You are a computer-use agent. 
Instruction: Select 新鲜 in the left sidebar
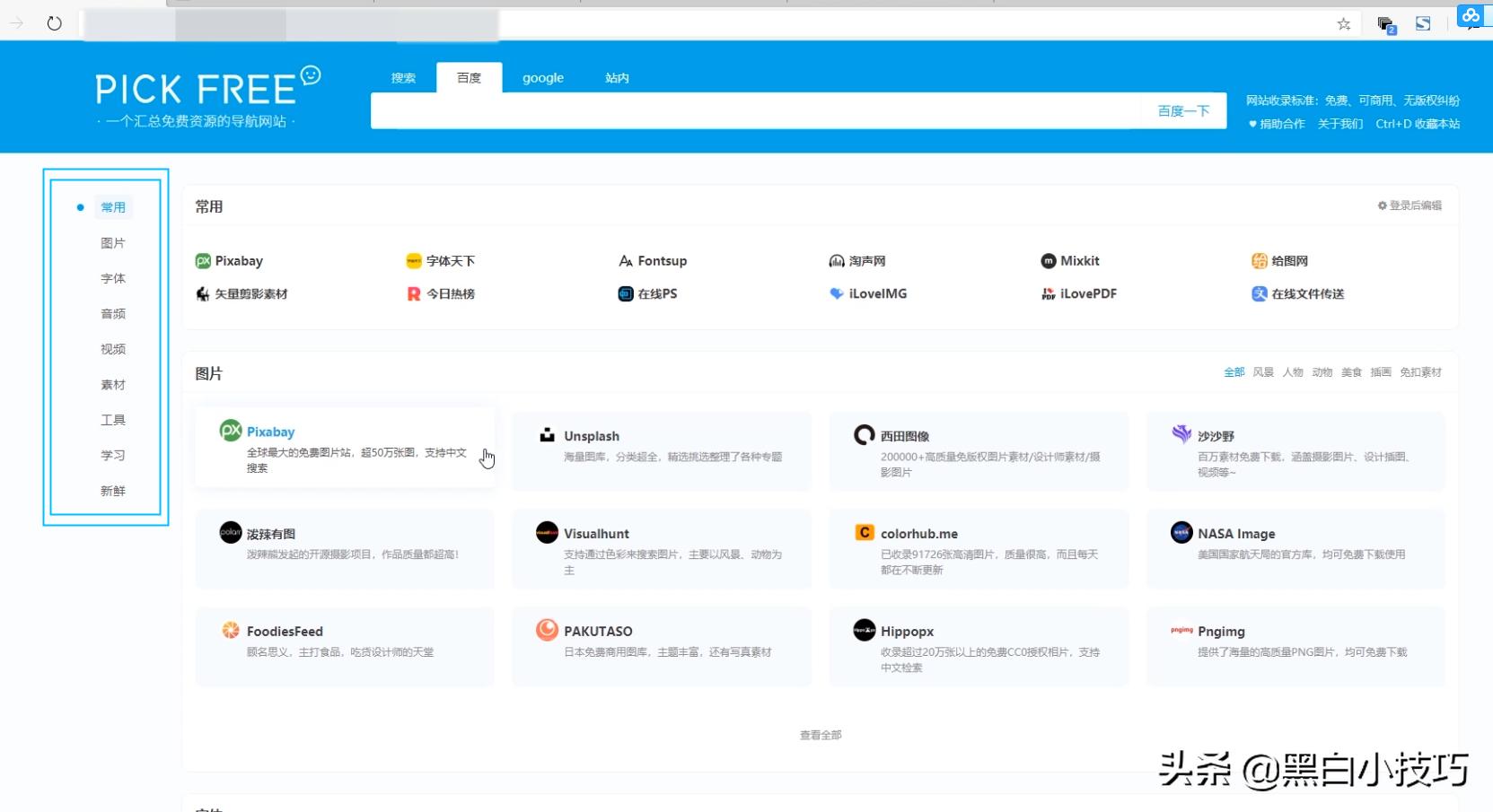click(113, 491)
